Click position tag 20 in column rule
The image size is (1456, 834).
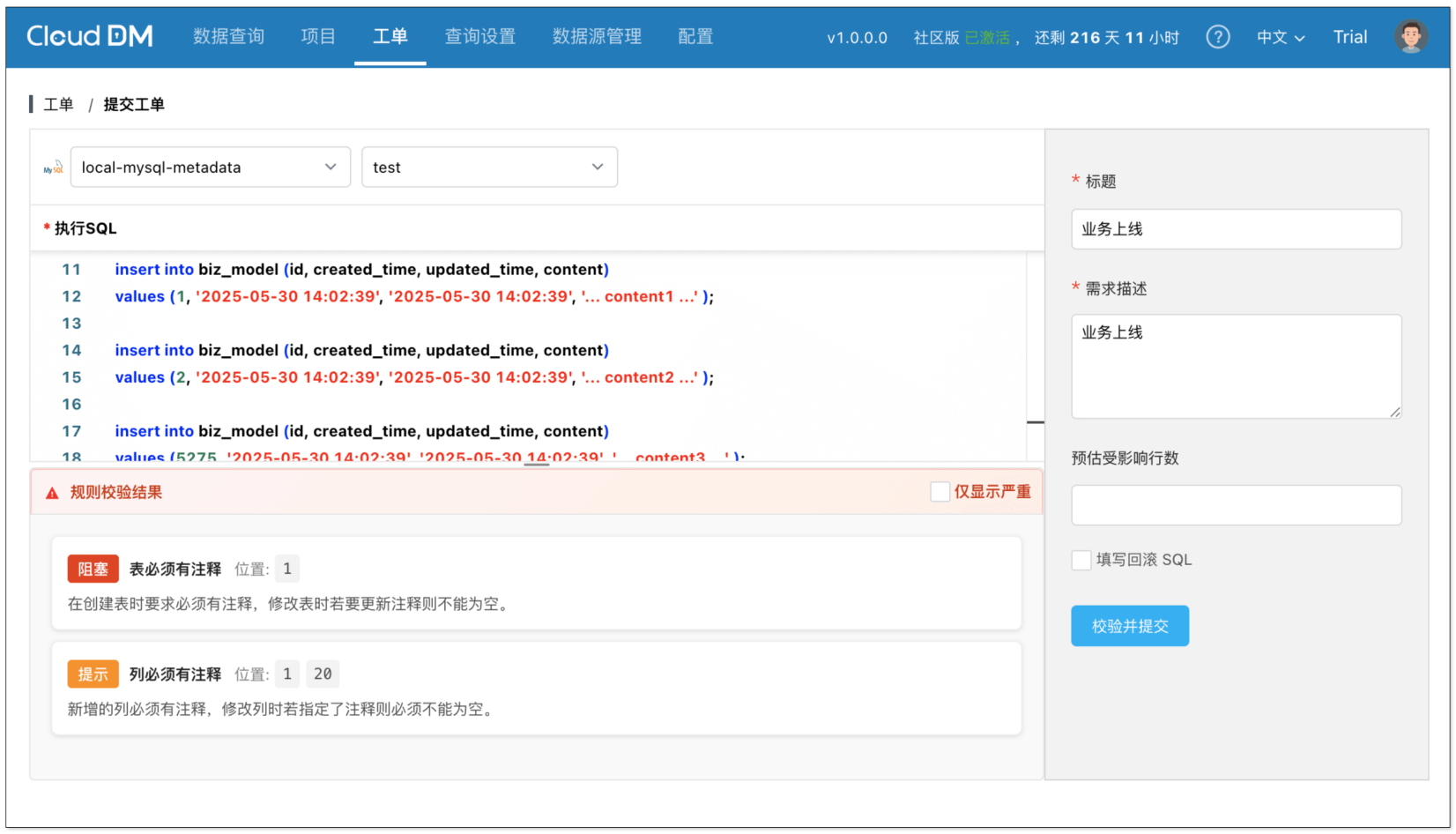coord(323,674)
